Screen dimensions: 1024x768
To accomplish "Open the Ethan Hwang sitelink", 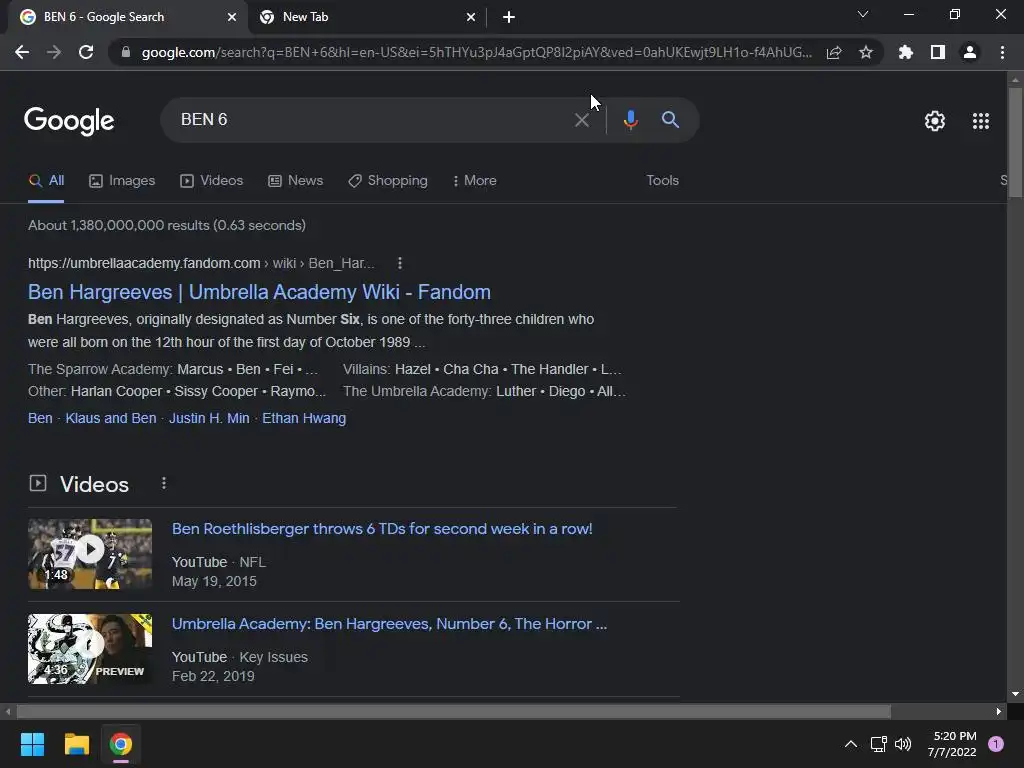I will pos(304,418).
